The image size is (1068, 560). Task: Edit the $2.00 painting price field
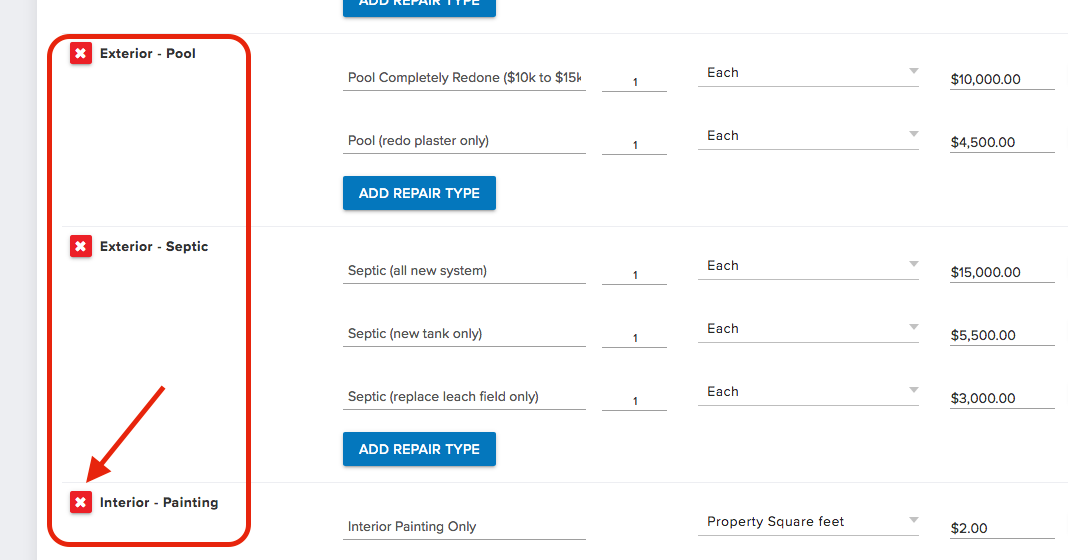tap(1002, 529)
